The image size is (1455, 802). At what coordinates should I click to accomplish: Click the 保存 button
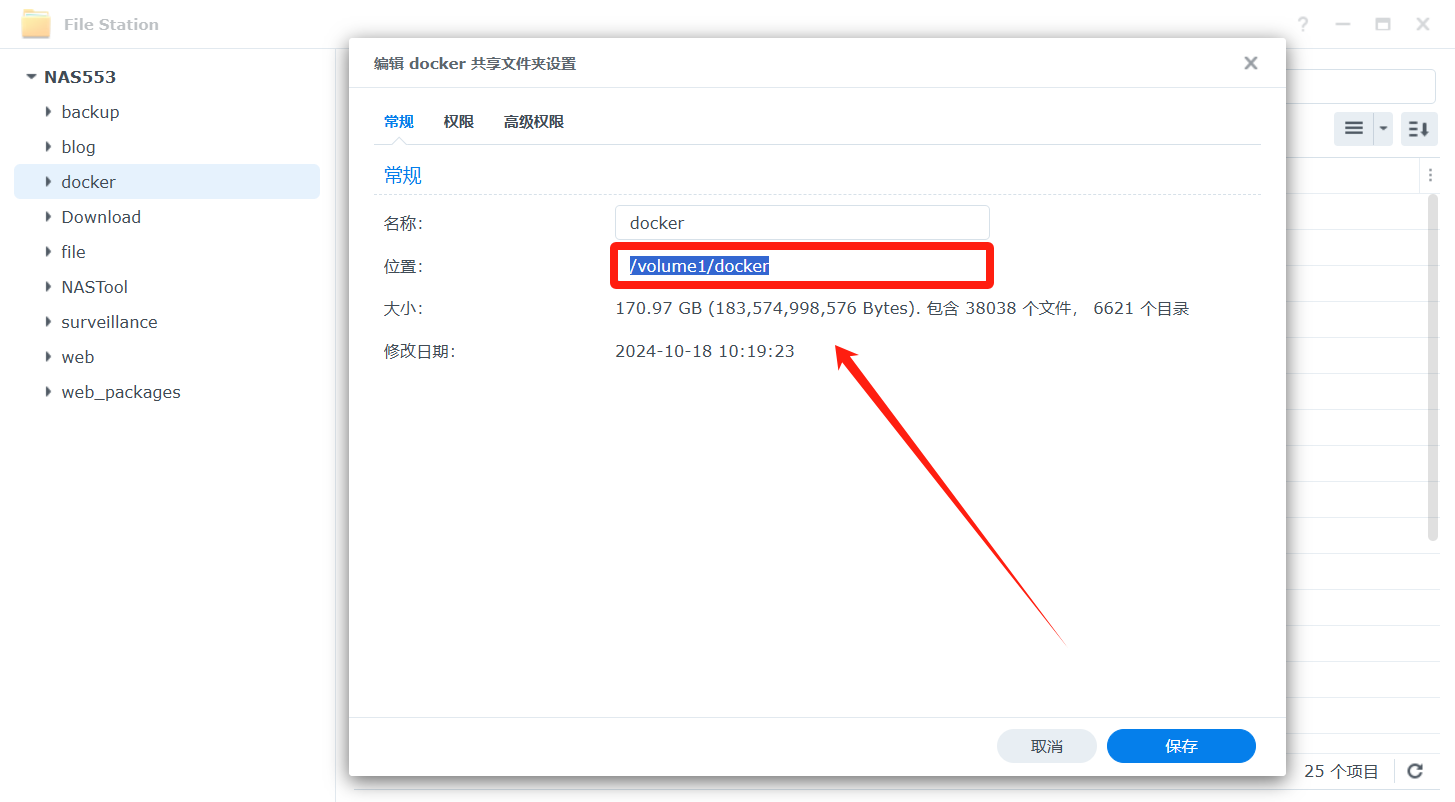tap(1180, 746)
